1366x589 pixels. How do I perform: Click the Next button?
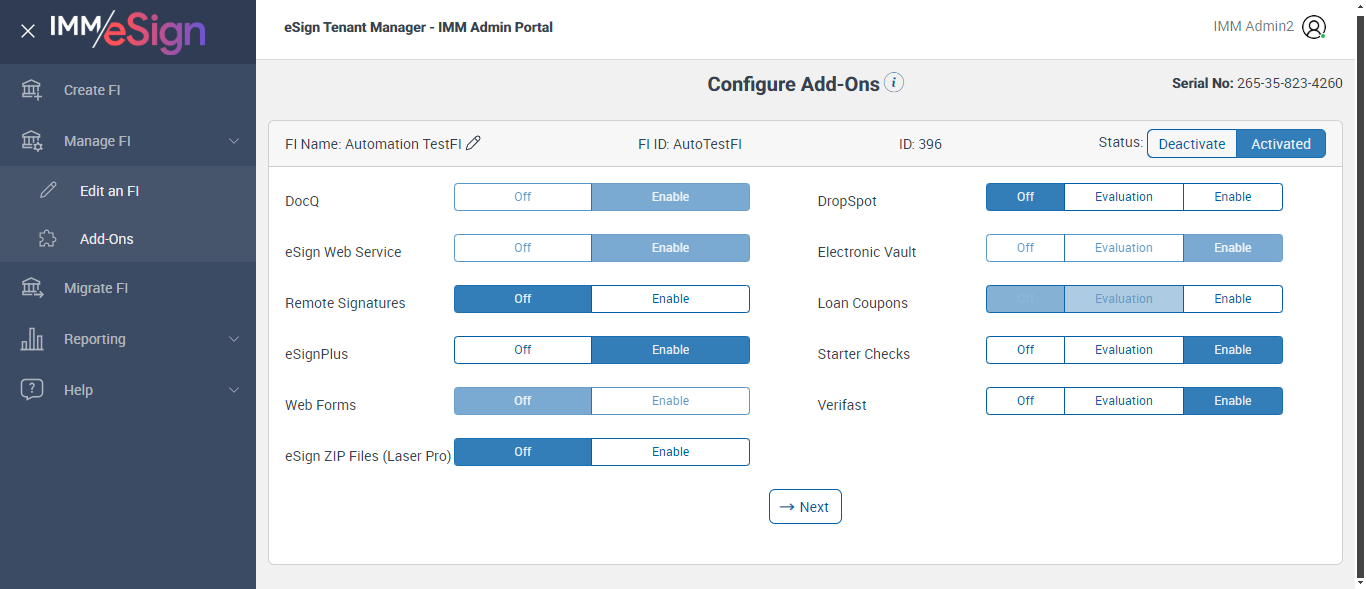point(805,507)
